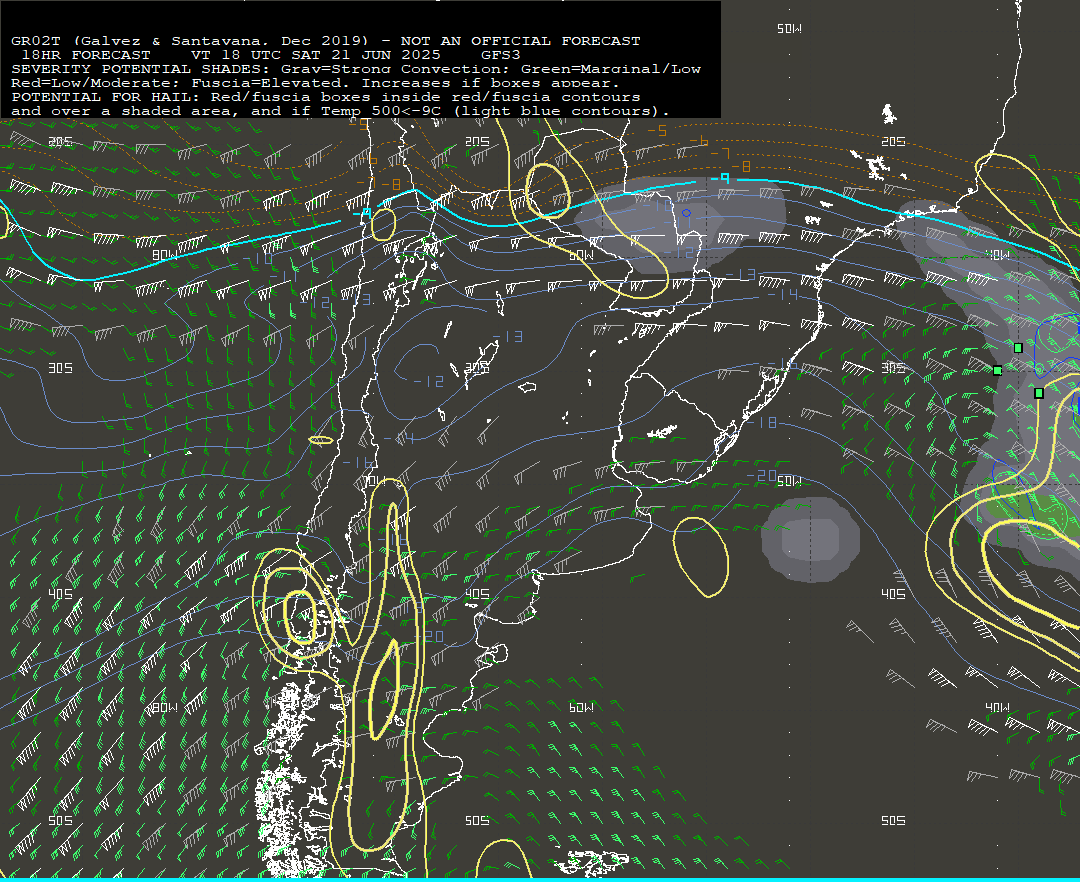Select the Green=Marginal/Low legend text

pos(610,69)
